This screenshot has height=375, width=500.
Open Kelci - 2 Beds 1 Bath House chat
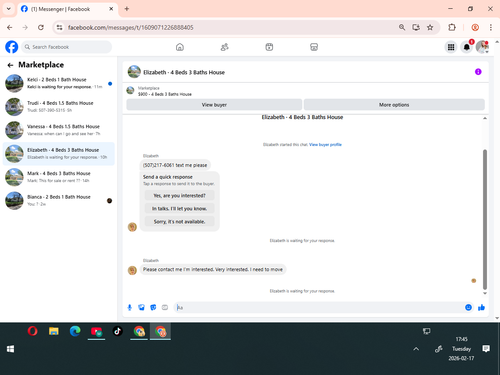coord(59,83)
